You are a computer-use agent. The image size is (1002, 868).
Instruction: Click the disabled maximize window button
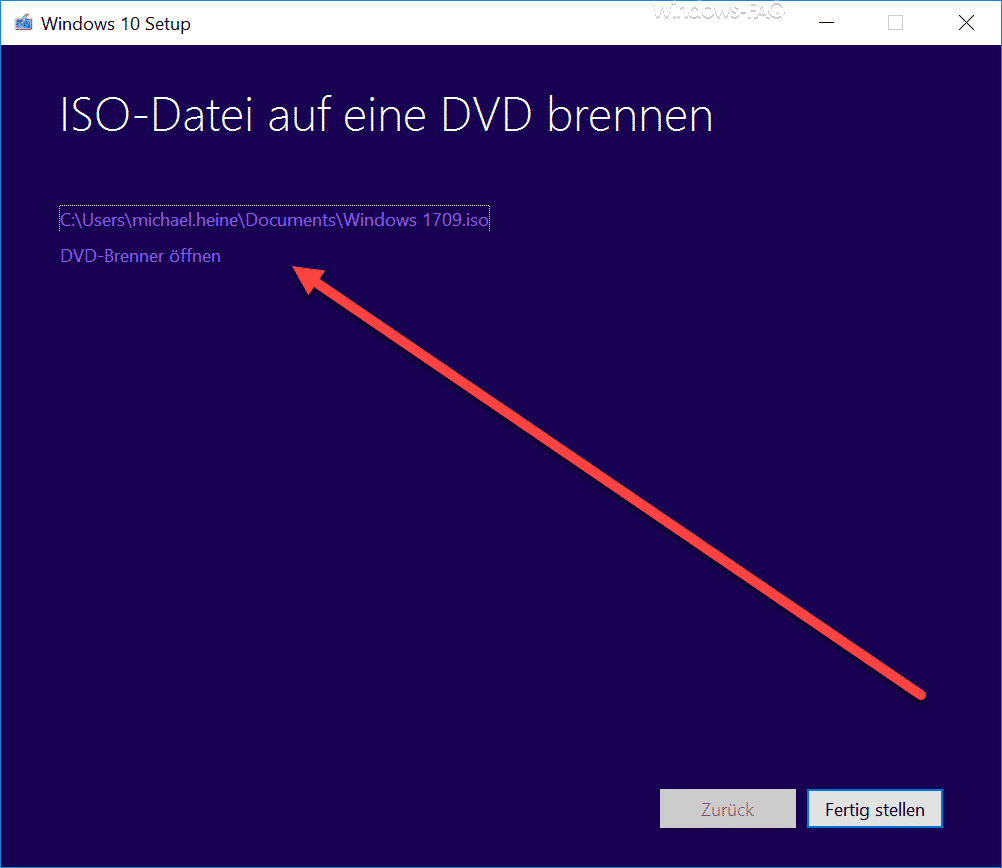pyautogui.click(x=895, y=23)
